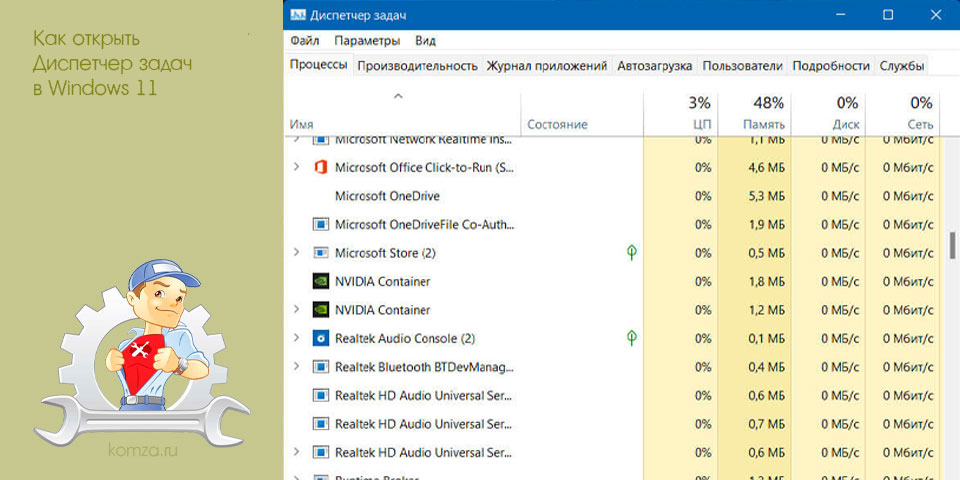960x480 pixels.
Task: Sort by Память column header showing 48%
Action: tap(754, 114)
